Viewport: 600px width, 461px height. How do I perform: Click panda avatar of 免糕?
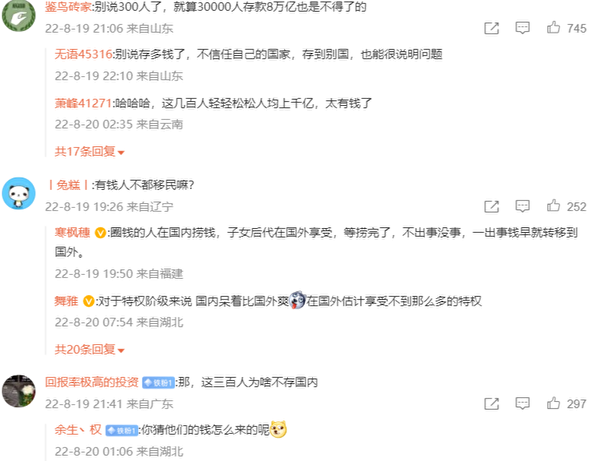coord(19,194)
